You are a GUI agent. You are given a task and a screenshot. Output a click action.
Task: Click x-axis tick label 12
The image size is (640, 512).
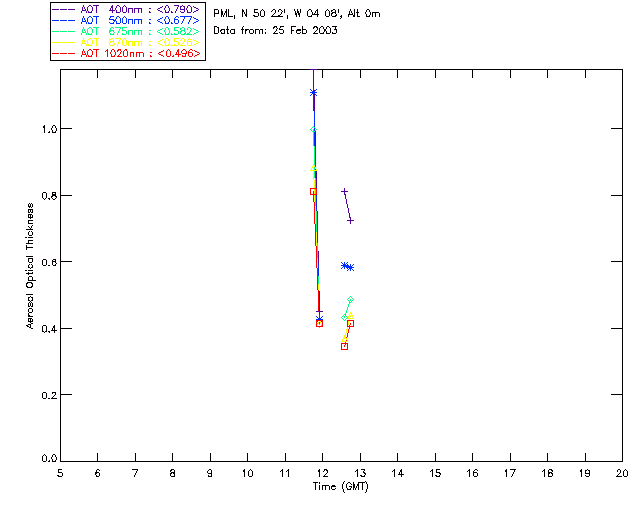(322, 473)
